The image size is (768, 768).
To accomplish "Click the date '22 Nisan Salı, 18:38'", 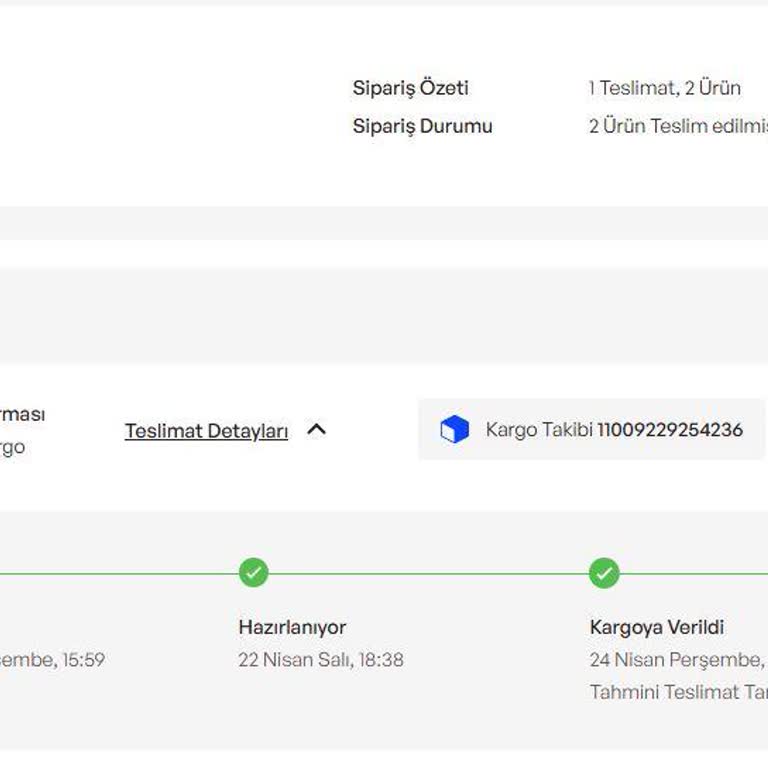I will click(x=321, y=660).
